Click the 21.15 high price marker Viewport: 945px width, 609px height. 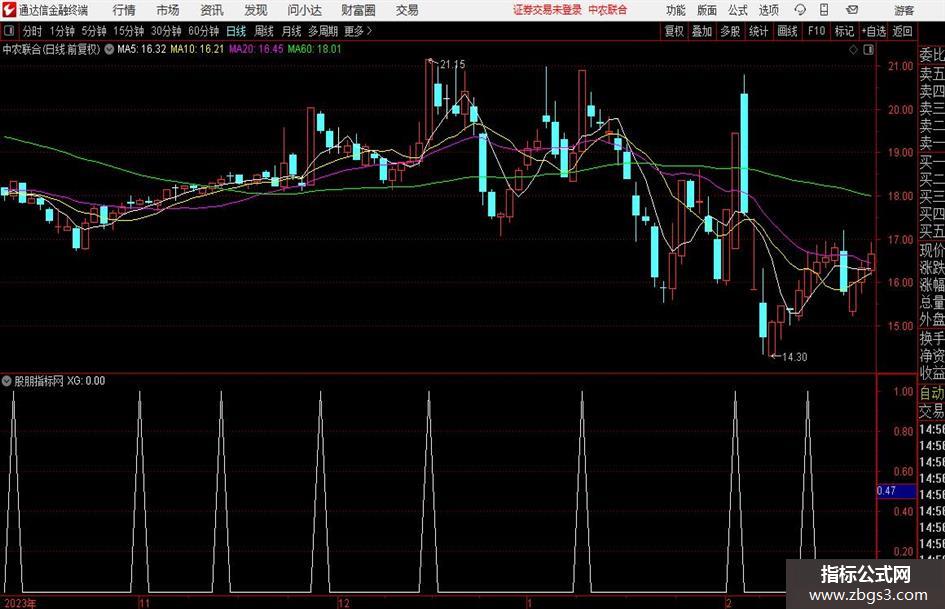click(452, 64)
